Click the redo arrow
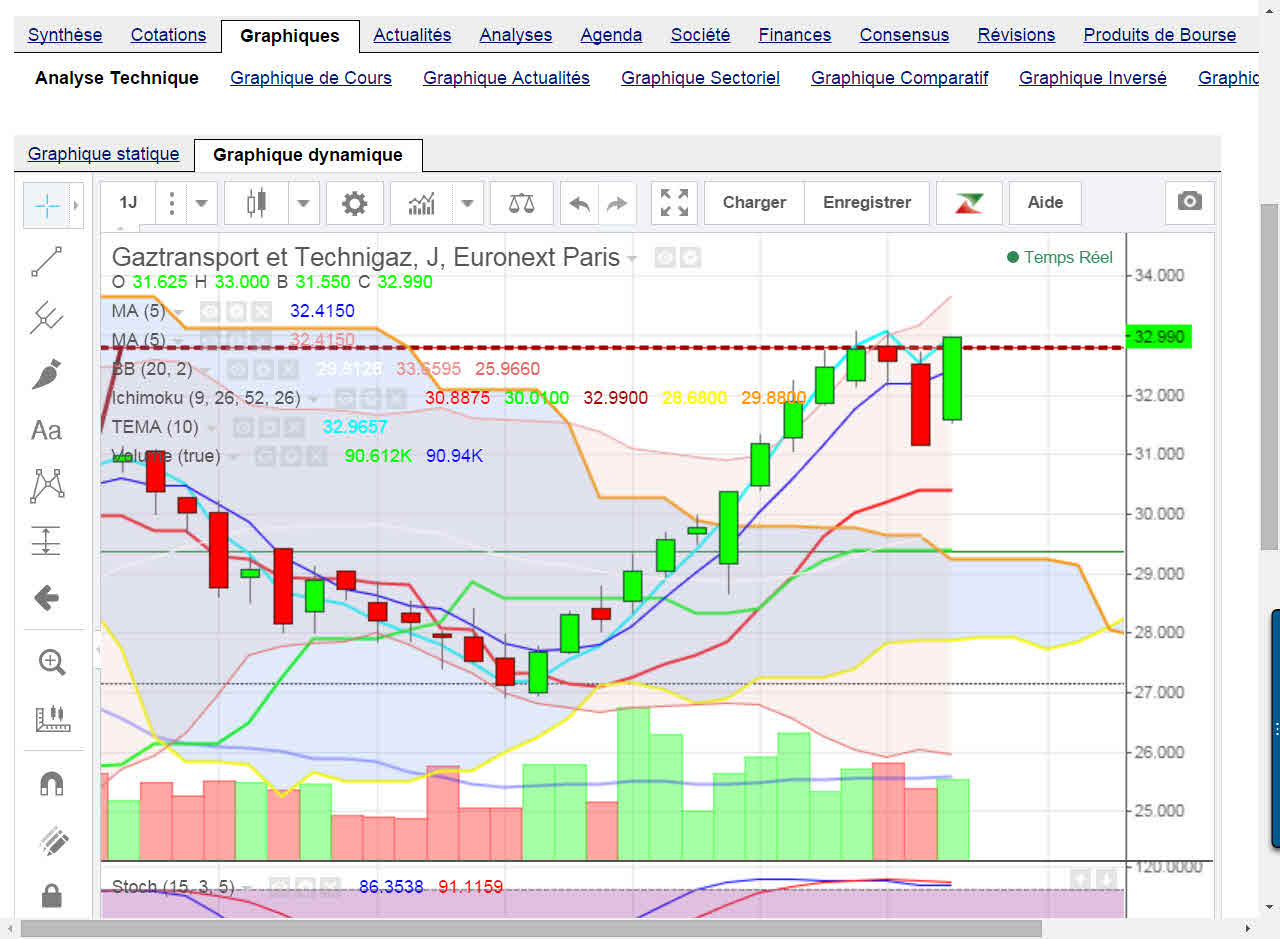The height and width of the screenshot is (939, 1280). coord(618,203)
